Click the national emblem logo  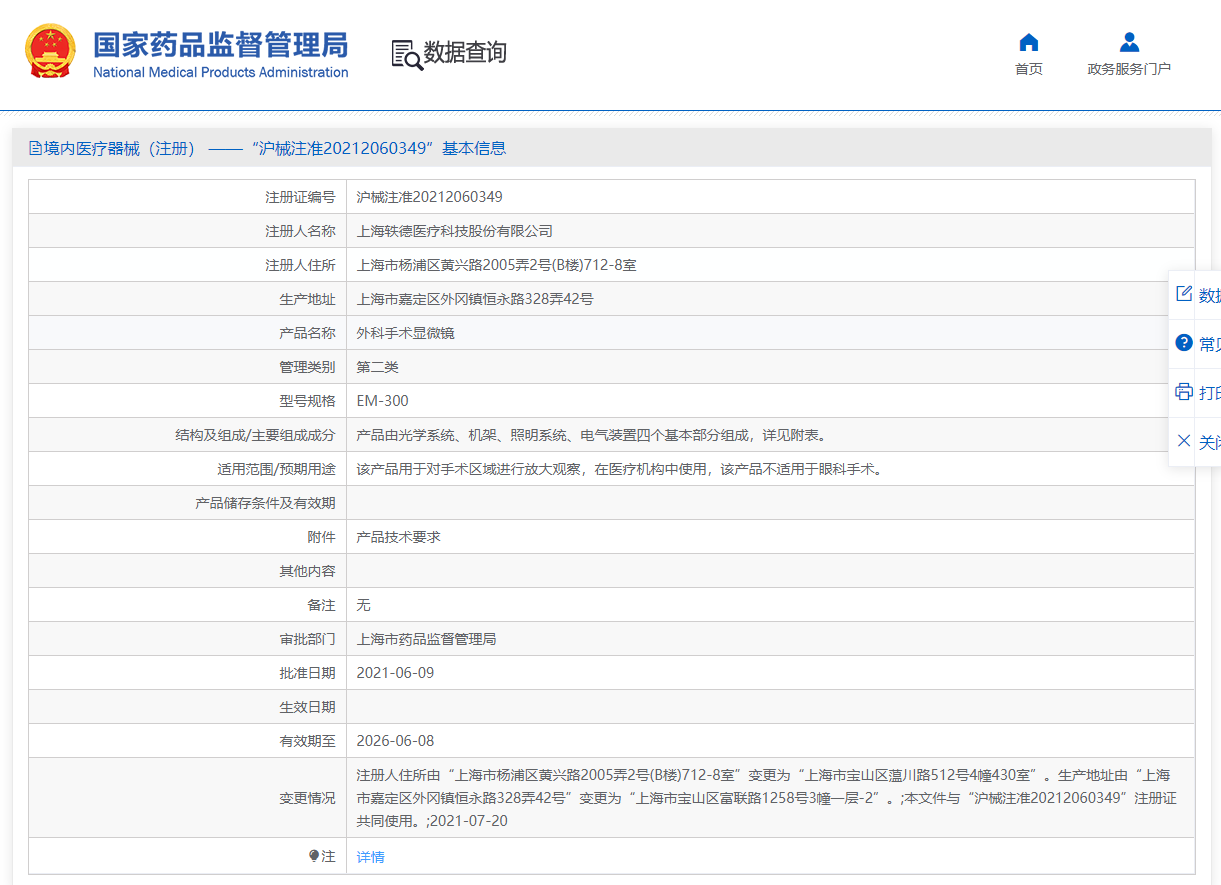click(50, 52)
